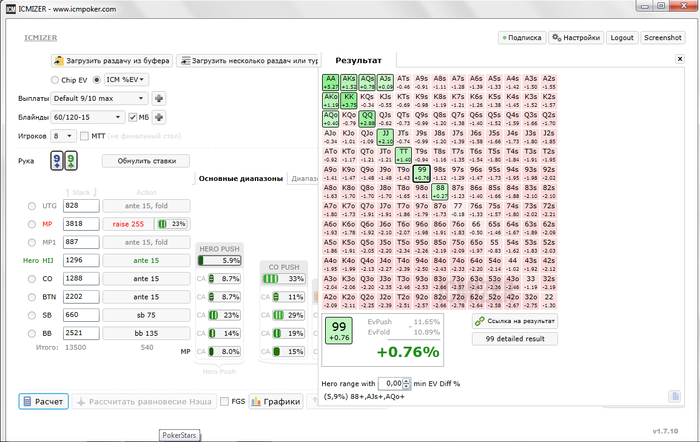700x442 pixels.
Task: Click the document icon in the result panel corner
Action: [675, 396]
